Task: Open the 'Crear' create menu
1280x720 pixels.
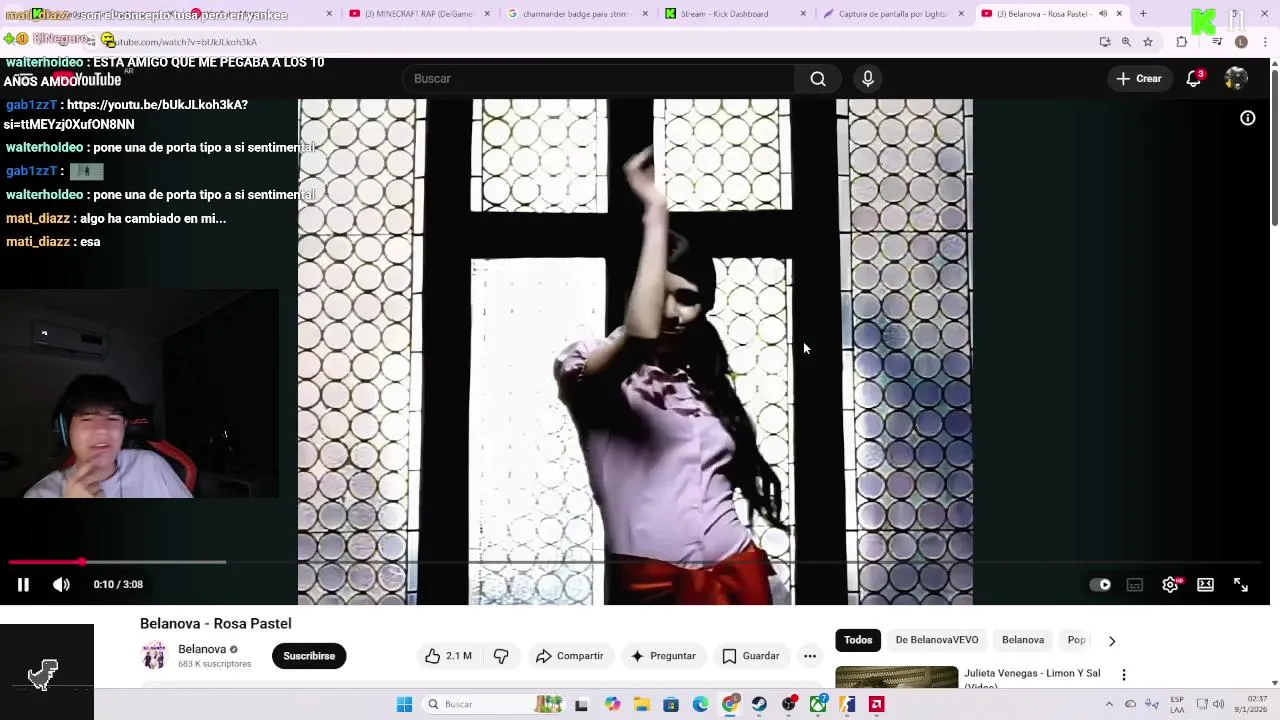Action: (1139, 79)
